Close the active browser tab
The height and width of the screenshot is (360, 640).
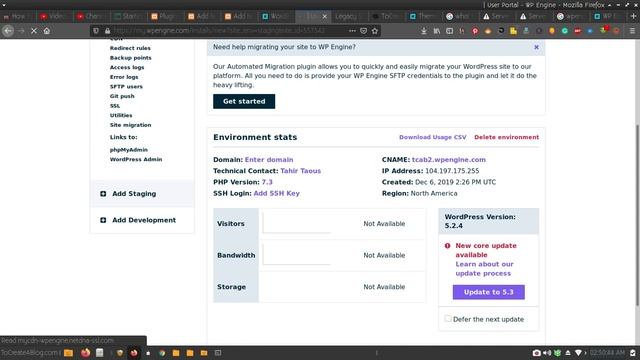click(324, 16)
